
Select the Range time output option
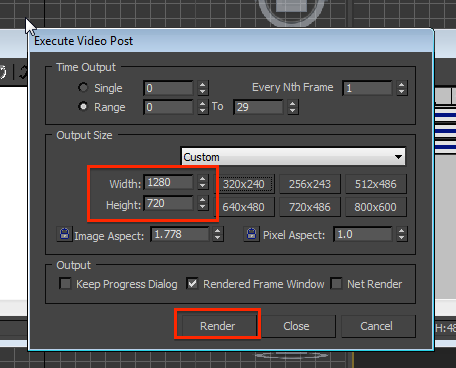point(83,107)
